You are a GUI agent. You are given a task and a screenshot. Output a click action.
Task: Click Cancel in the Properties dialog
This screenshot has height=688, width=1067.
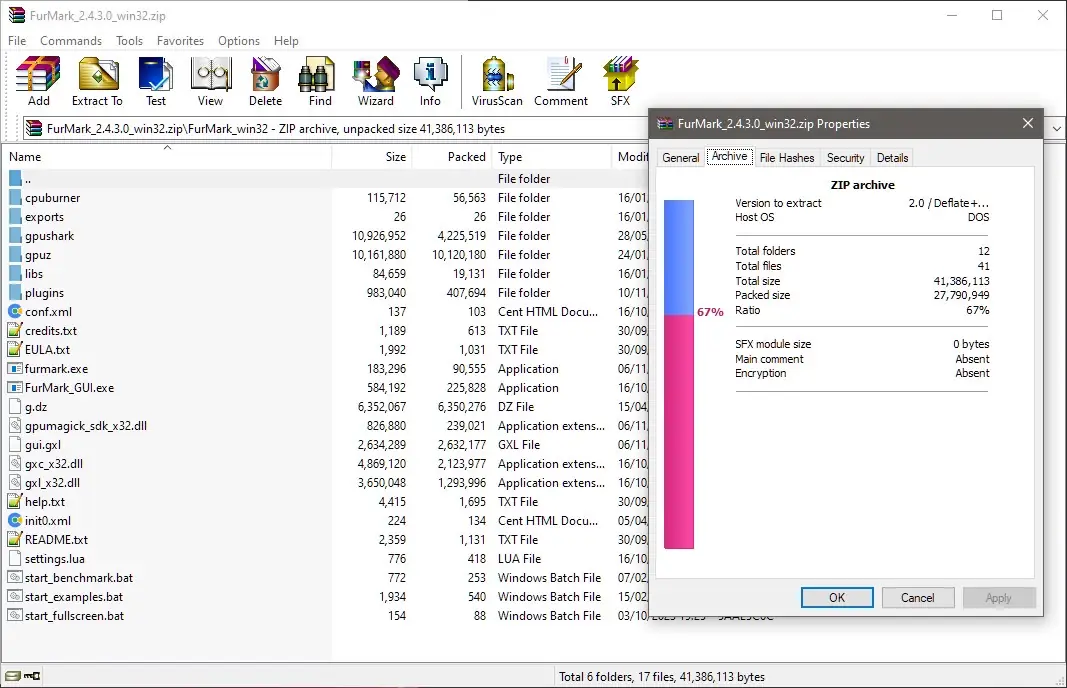click(917, 597)
